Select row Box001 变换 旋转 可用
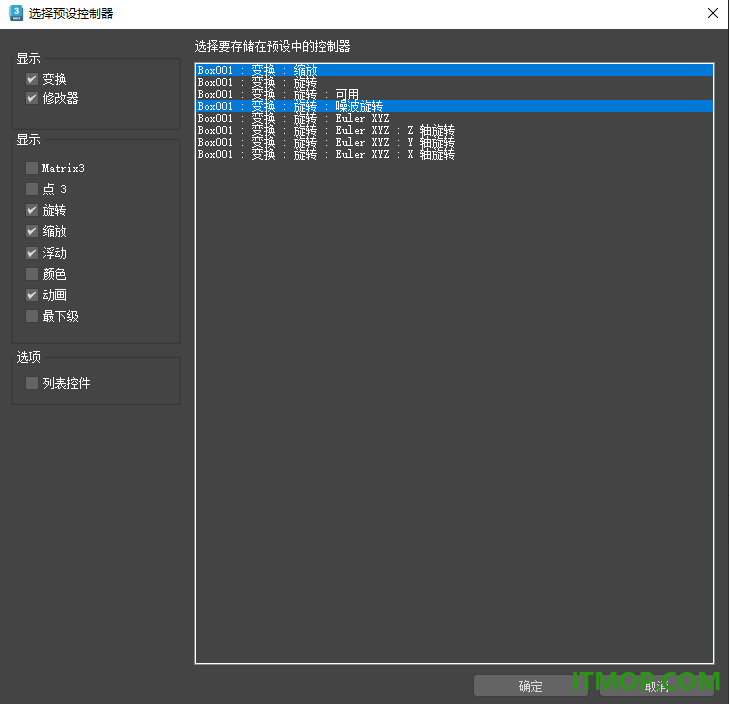The height and width of the screenshot is (704, 730). click(454, 95)
